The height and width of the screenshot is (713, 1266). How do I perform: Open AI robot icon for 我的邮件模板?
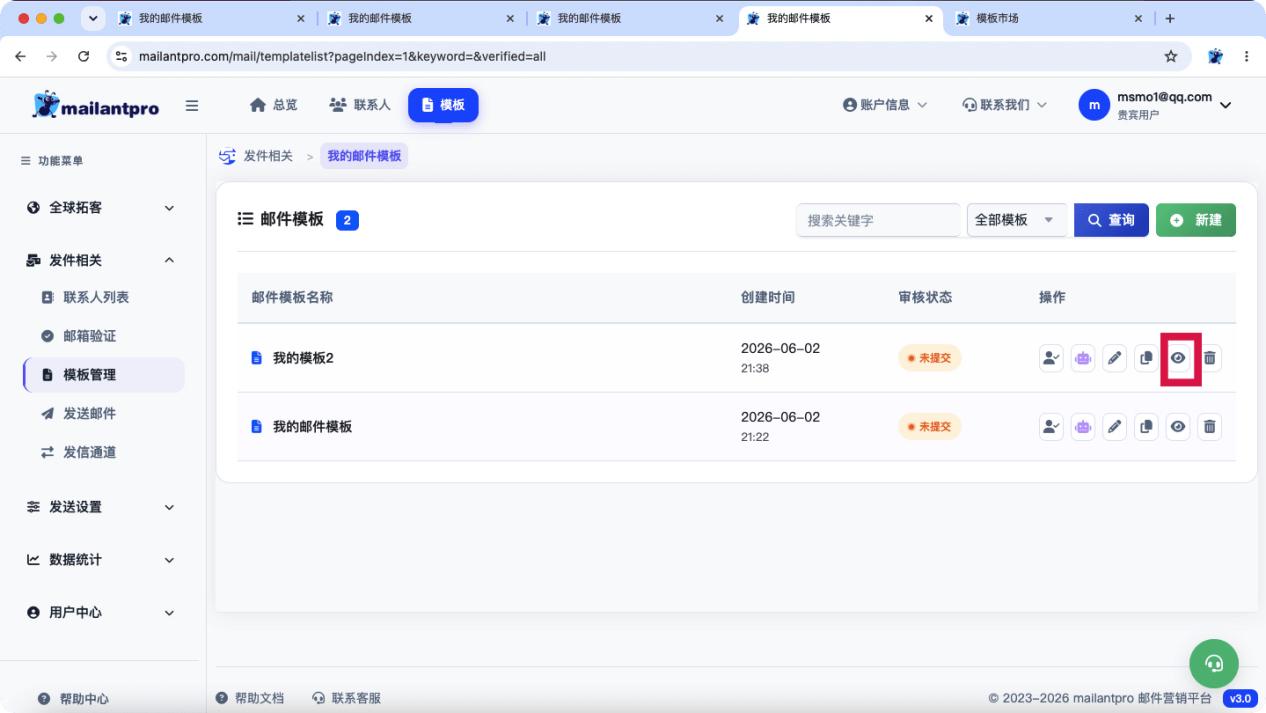click(x=1083, y=427)
